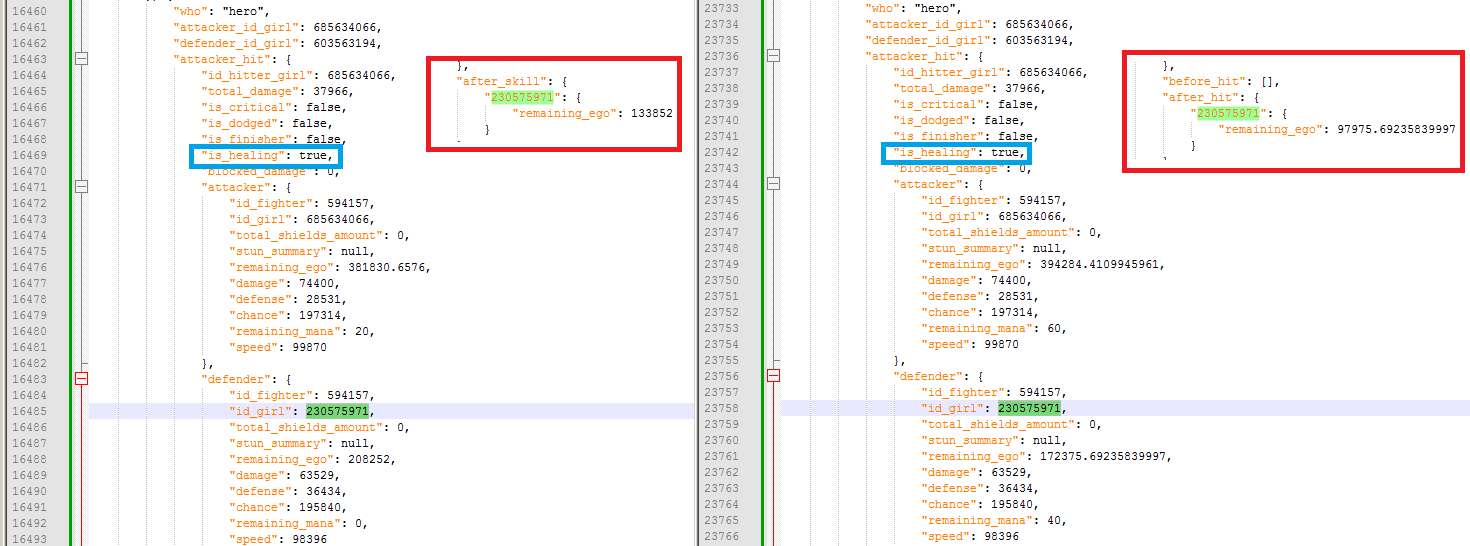This screenshot has width=1470, height=546.
Task: Click the remaining_ego value 133852
Action: (651, 113)
